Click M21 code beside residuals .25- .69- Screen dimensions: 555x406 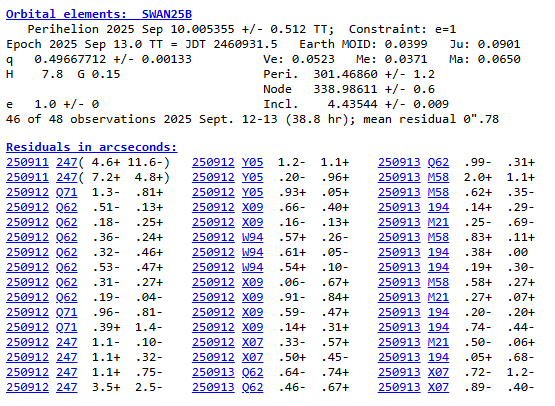[438, 222]
